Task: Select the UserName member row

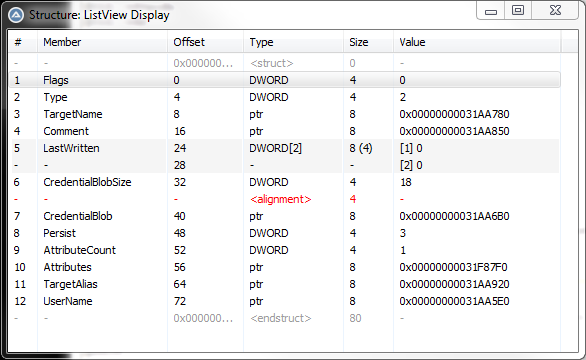Action: (x=284, y=301)
